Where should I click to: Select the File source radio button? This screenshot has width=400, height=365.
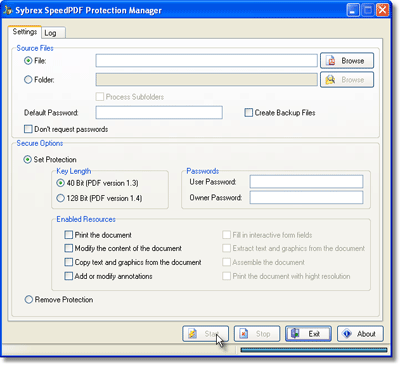(x=28, y=61)
